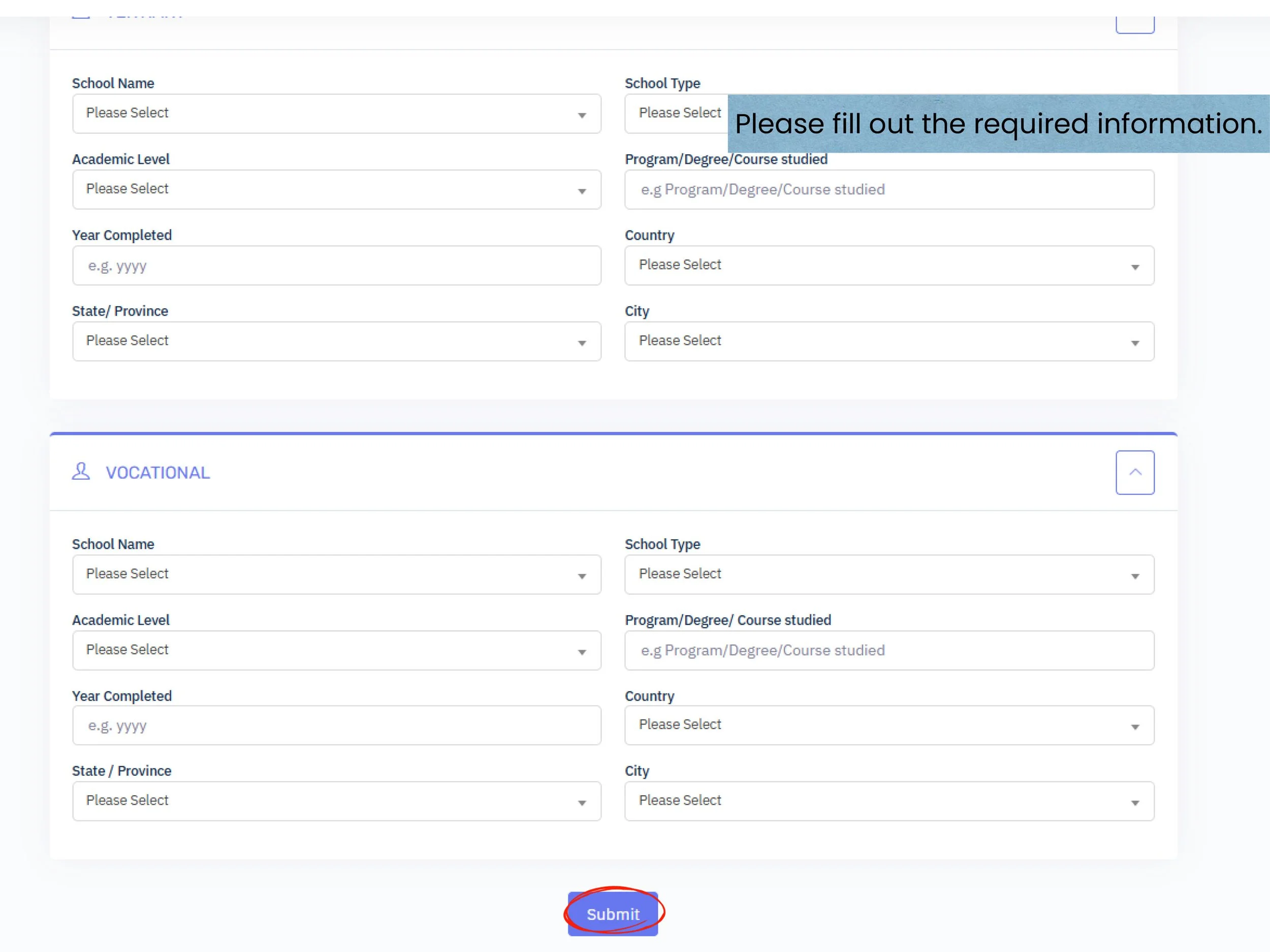Open vocational School Type dropdown

[889, 574]
